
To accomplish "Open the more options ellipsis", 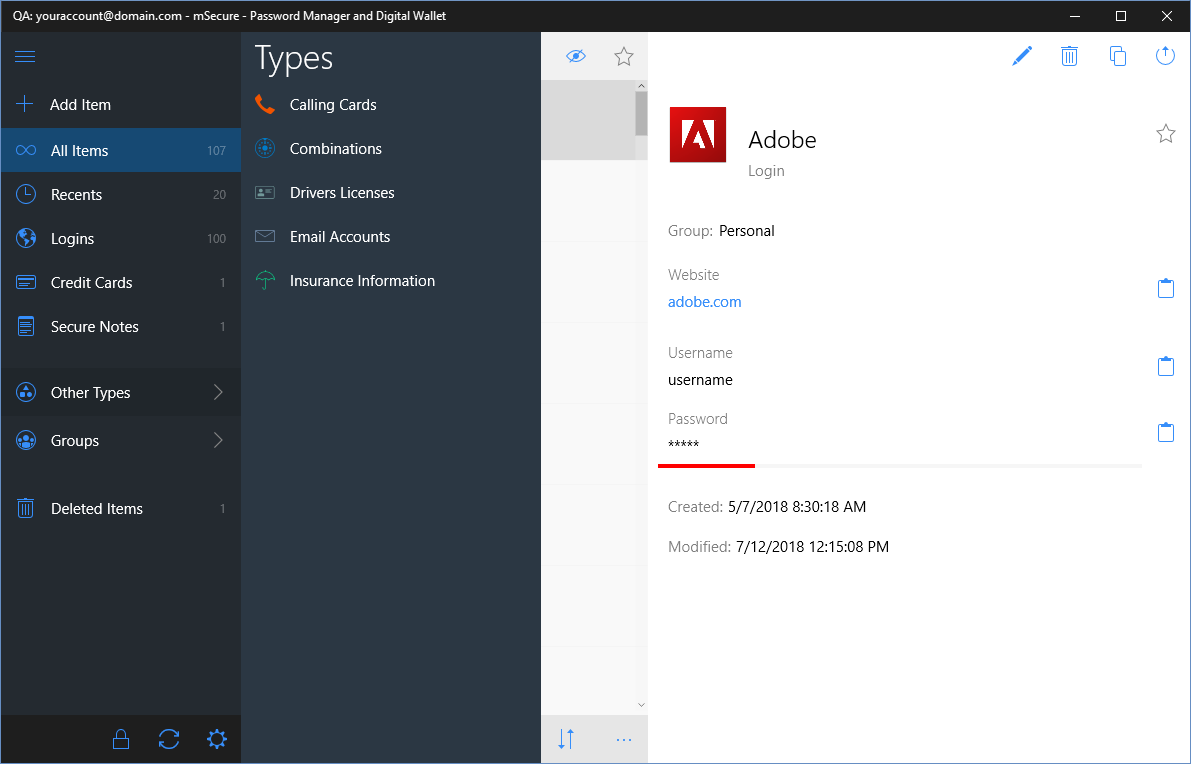I will coord(624,740).
